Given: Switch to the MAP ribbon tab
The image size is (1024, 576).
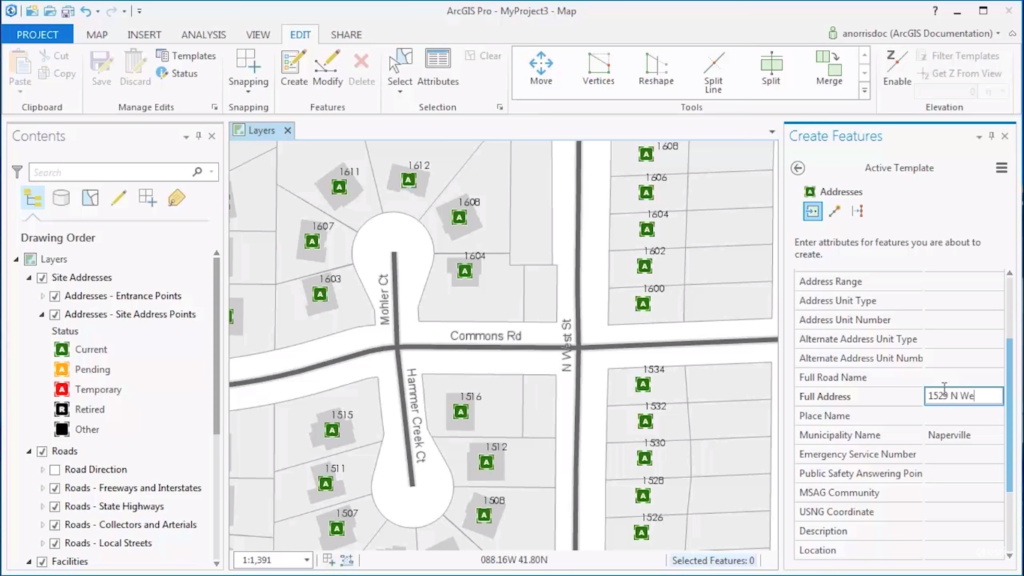Looking at the screenshot, I should coord(97,35).
